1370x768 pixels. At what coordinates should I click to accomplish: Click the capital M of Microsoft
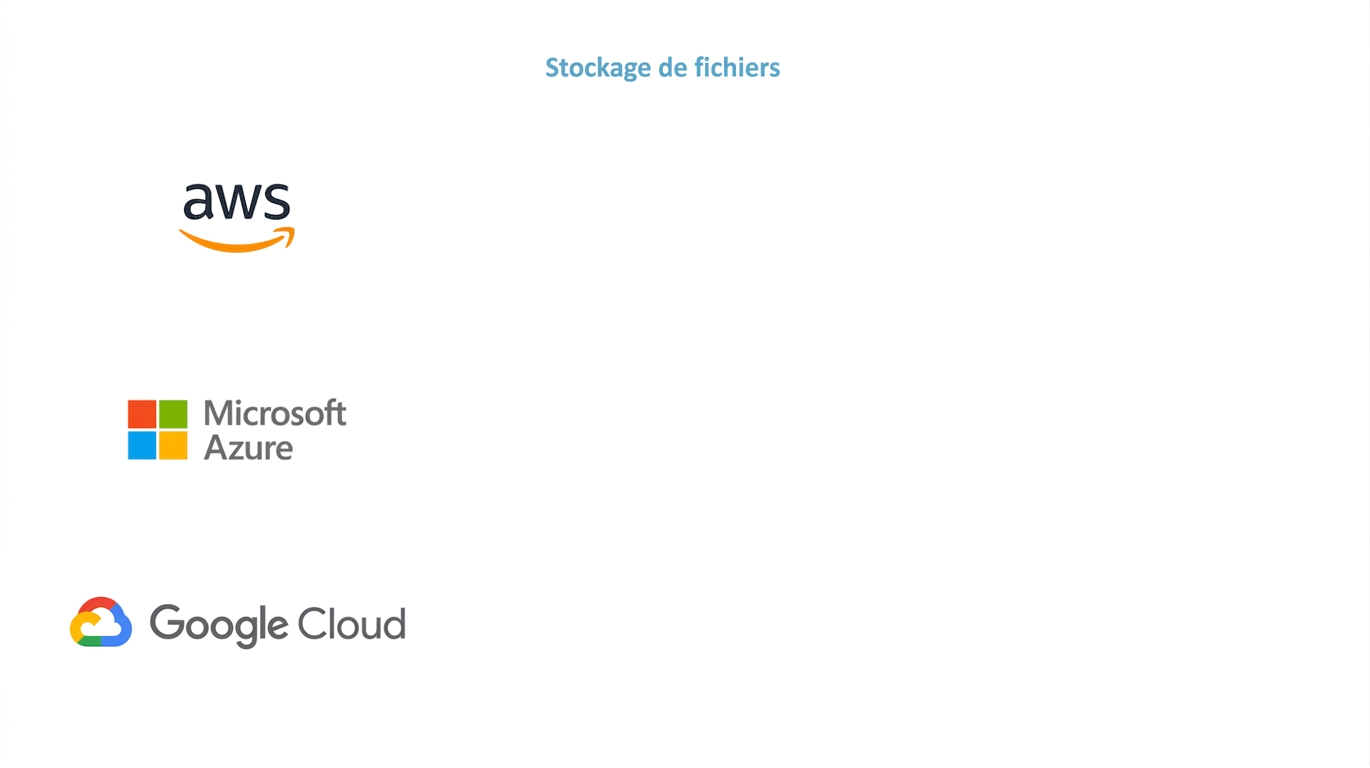pos(219,413)
